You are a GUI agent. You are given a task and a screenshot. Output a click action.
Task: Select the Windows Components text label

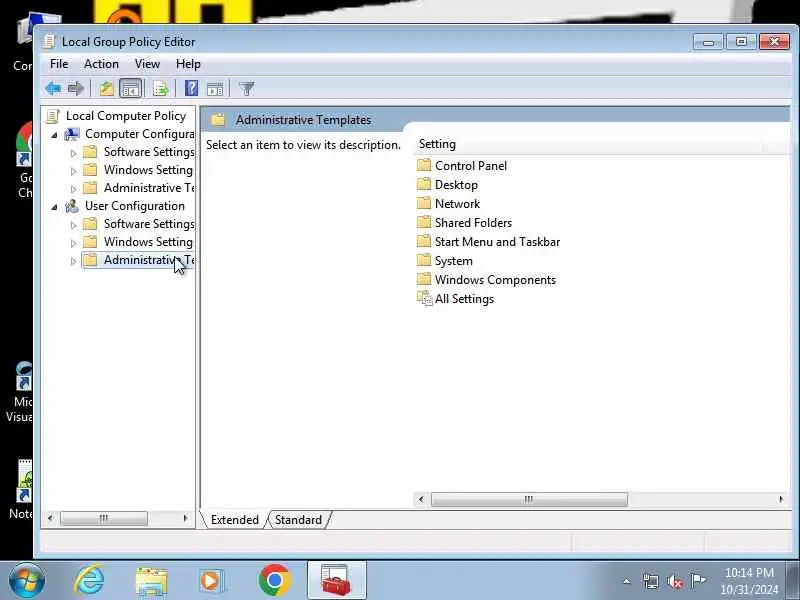495,280
